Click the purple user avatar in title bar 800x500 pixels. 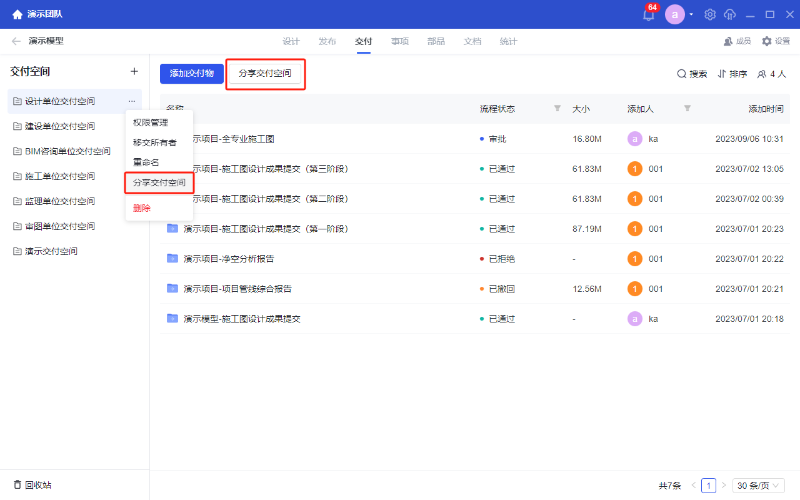(674, 14)
